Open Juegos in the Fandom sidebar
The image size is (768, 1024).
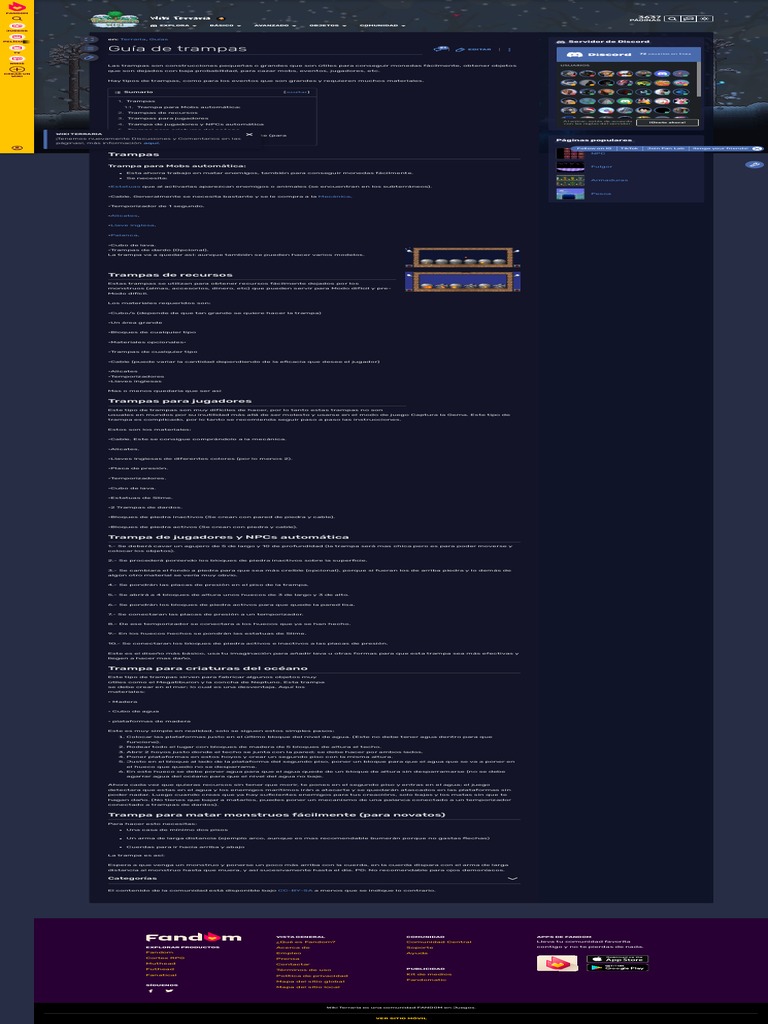pos(17,27)
